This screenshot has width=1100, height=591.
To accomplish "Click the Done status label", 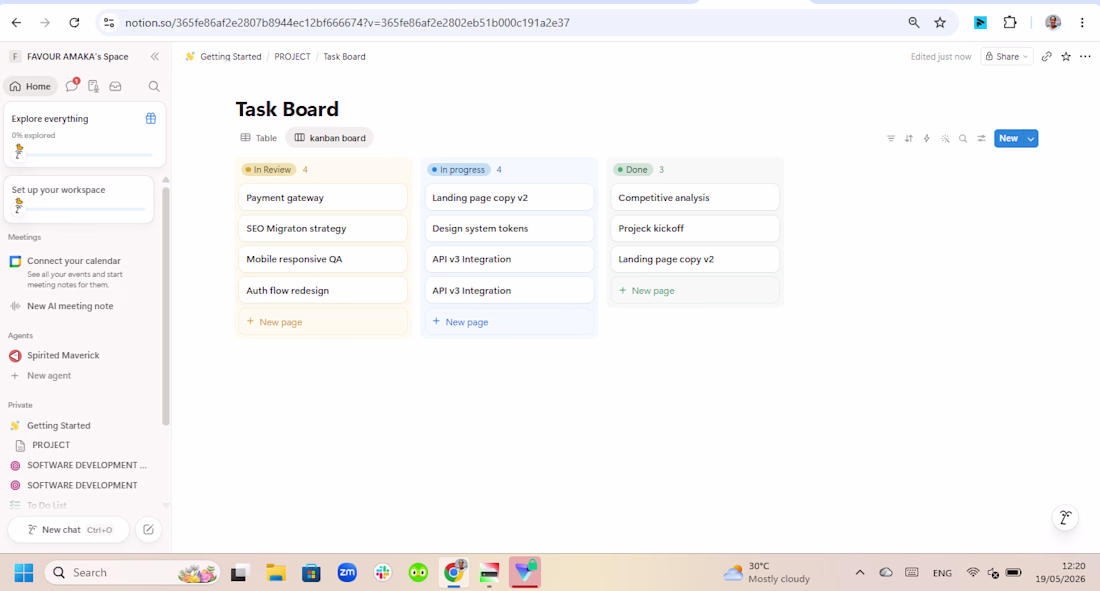I will (633, 170).
